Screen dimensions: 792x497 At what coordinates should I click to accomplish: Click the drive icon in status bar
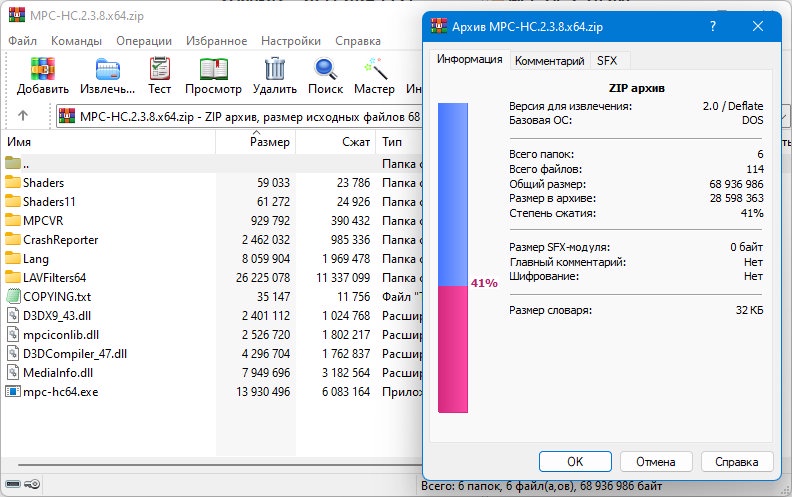[x=13, y=484]
